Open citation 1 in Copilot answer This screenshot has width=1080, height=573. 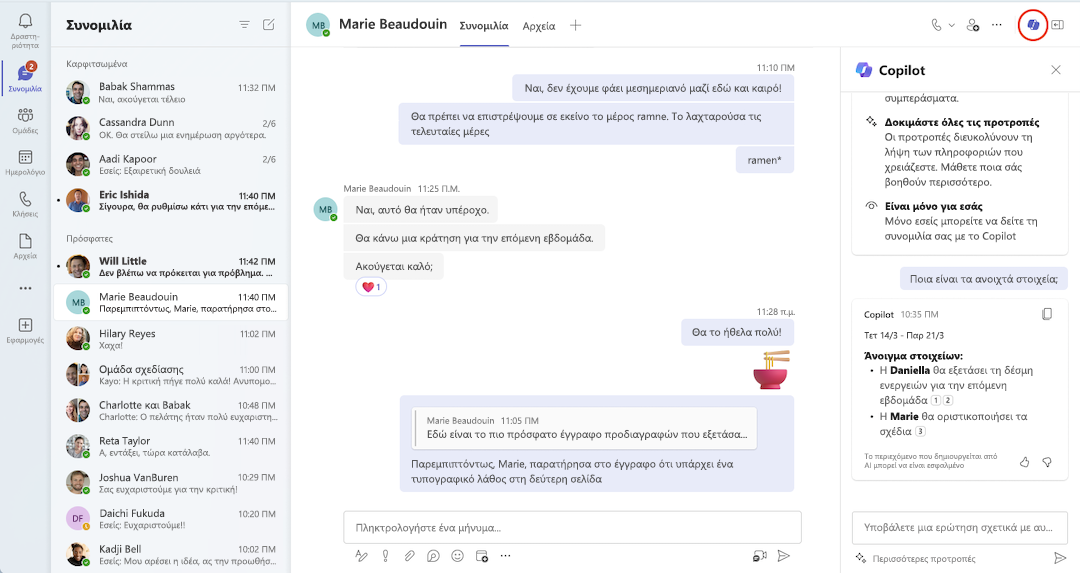point(936,400)
